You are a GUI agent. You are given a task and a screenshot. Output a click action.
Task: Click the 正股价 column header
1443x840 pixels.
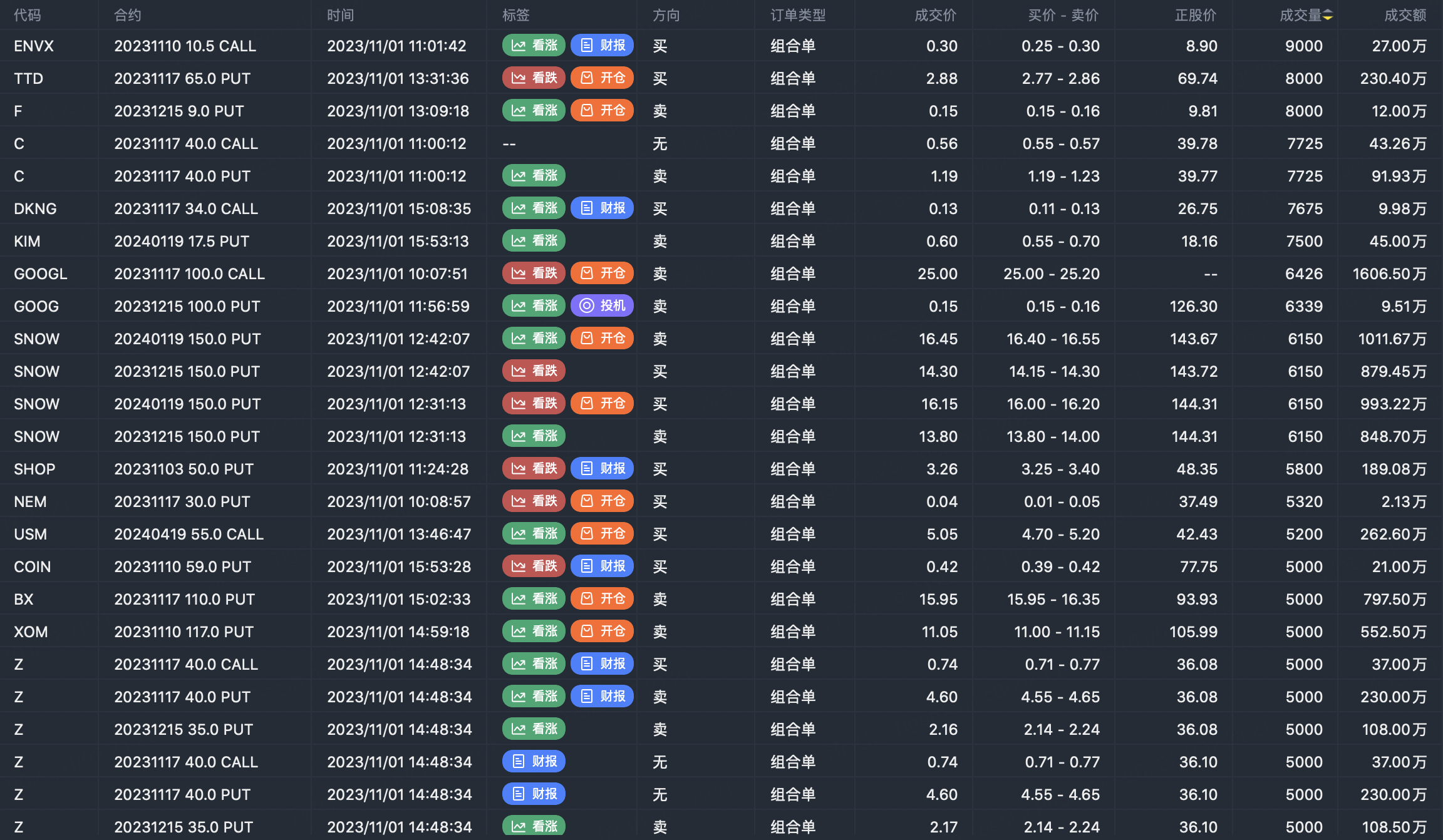(x=1196, y=15)
